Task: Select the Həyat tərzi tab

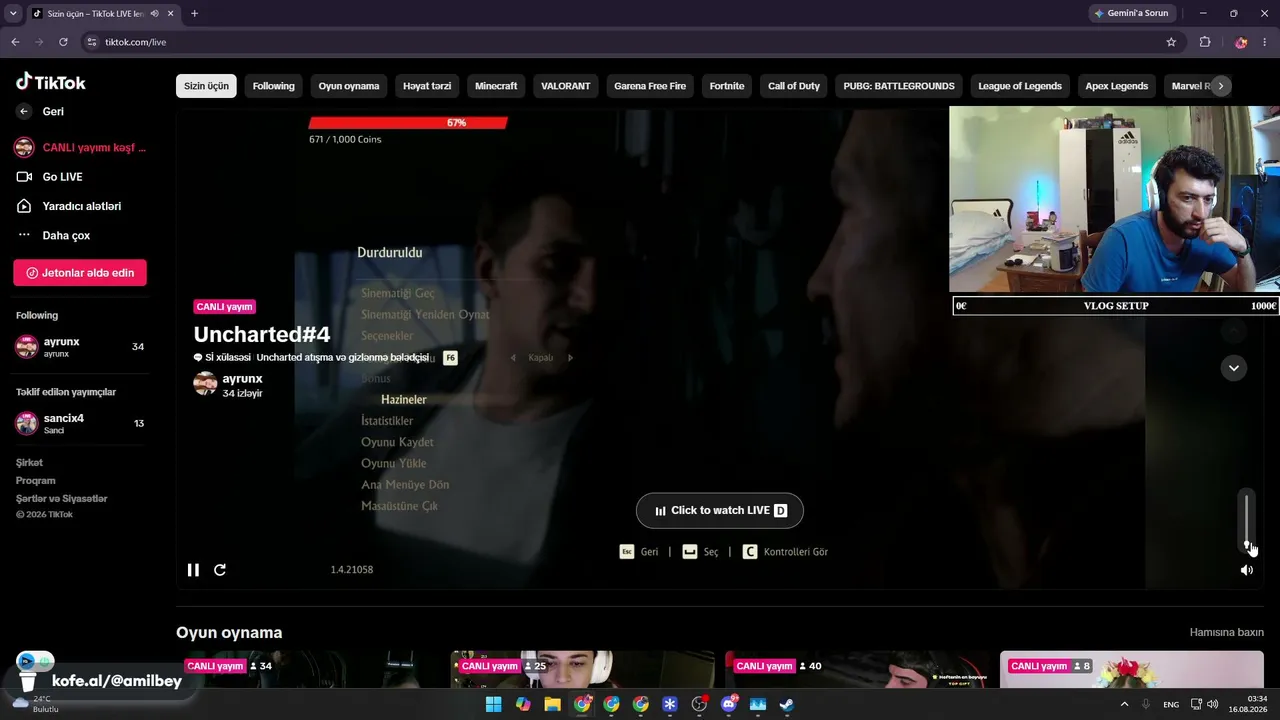Action: tap(427, 86)
